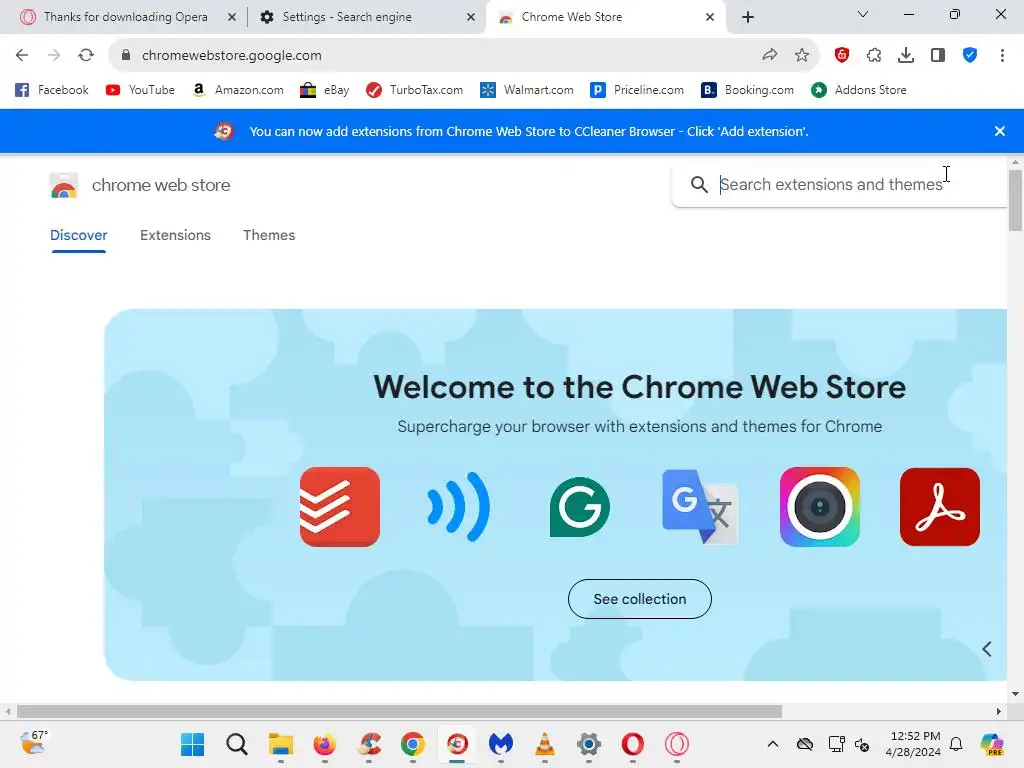This screenshot has width=1024, height=768.
Task: Open the red shield adblock extension
Action: pyautogui.click(x=842, y=56)
